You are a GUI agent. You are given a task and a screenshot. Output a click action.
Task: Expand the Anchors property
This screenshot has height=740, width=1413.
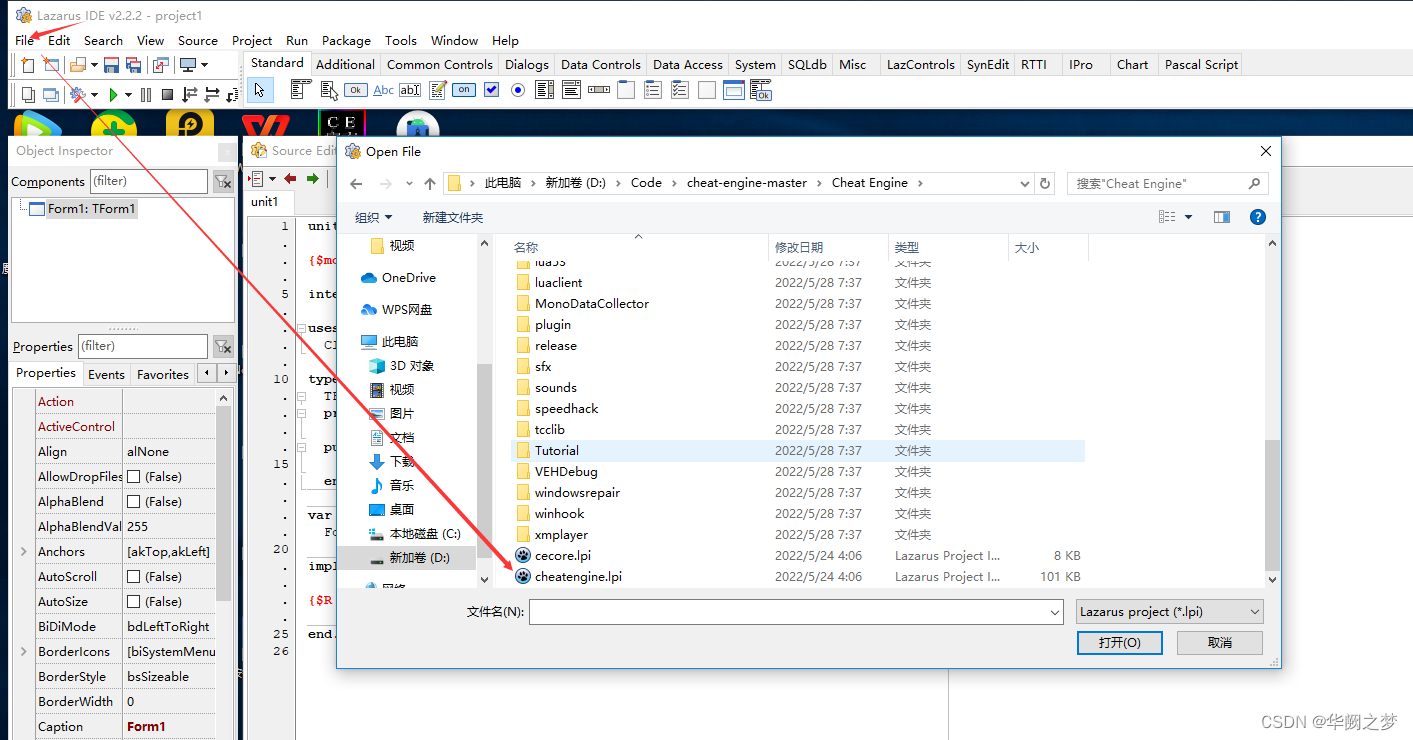[24, 552]
